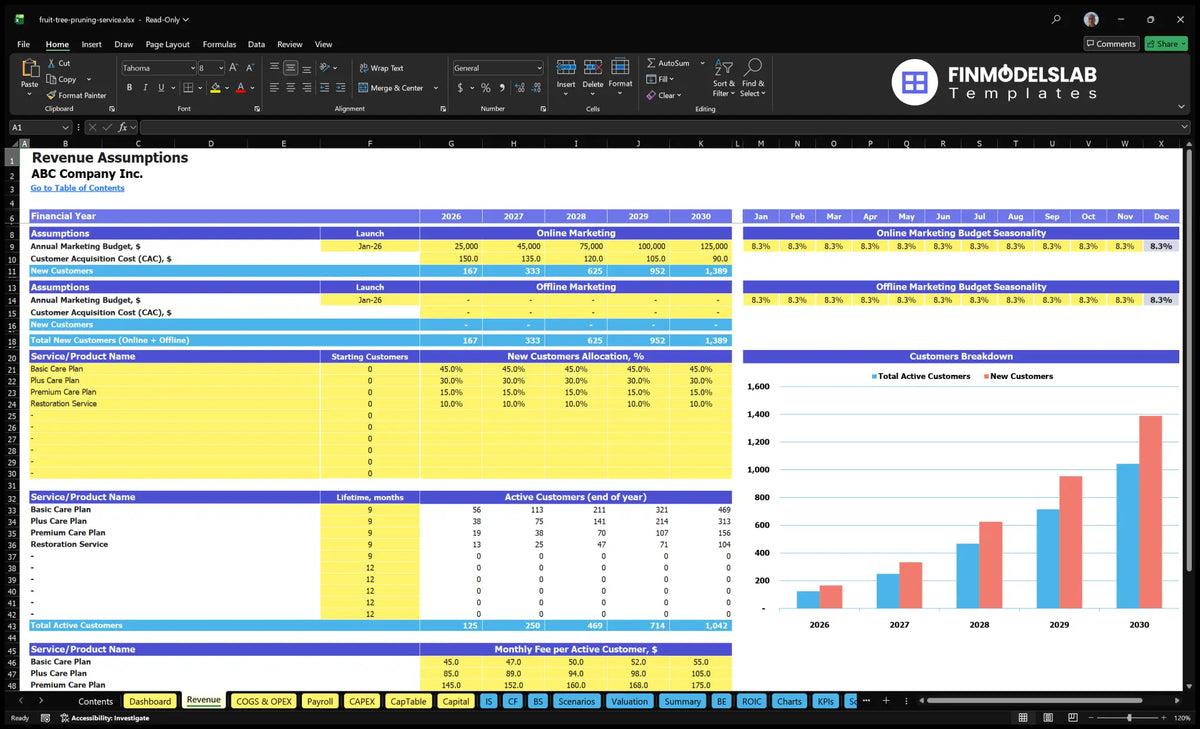Click the green Share button
This screenshot has width=1200, height=729.
1165,44
